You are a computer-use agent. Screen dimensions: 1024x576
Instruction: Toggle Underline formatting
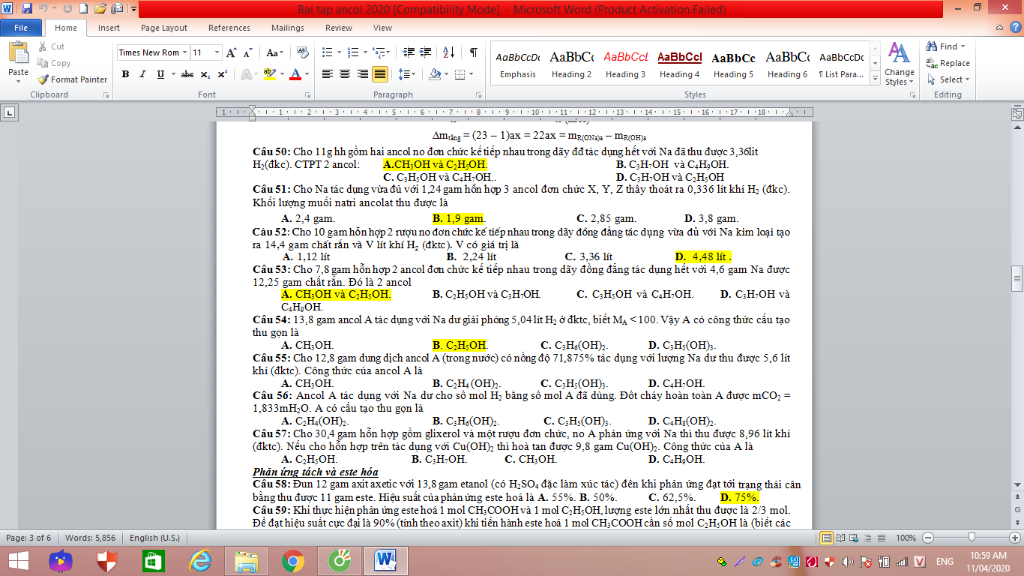tap(160, 74)
